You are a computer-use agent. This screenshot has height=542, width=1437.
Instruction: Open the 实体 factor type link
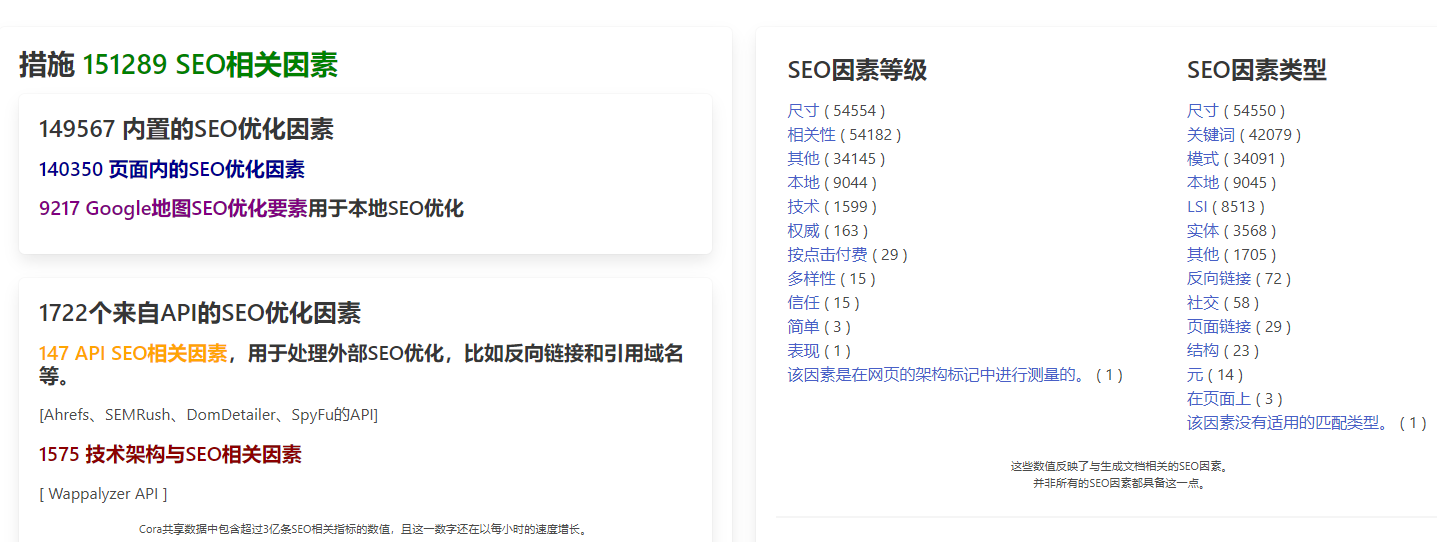[x=1203, y=231]
